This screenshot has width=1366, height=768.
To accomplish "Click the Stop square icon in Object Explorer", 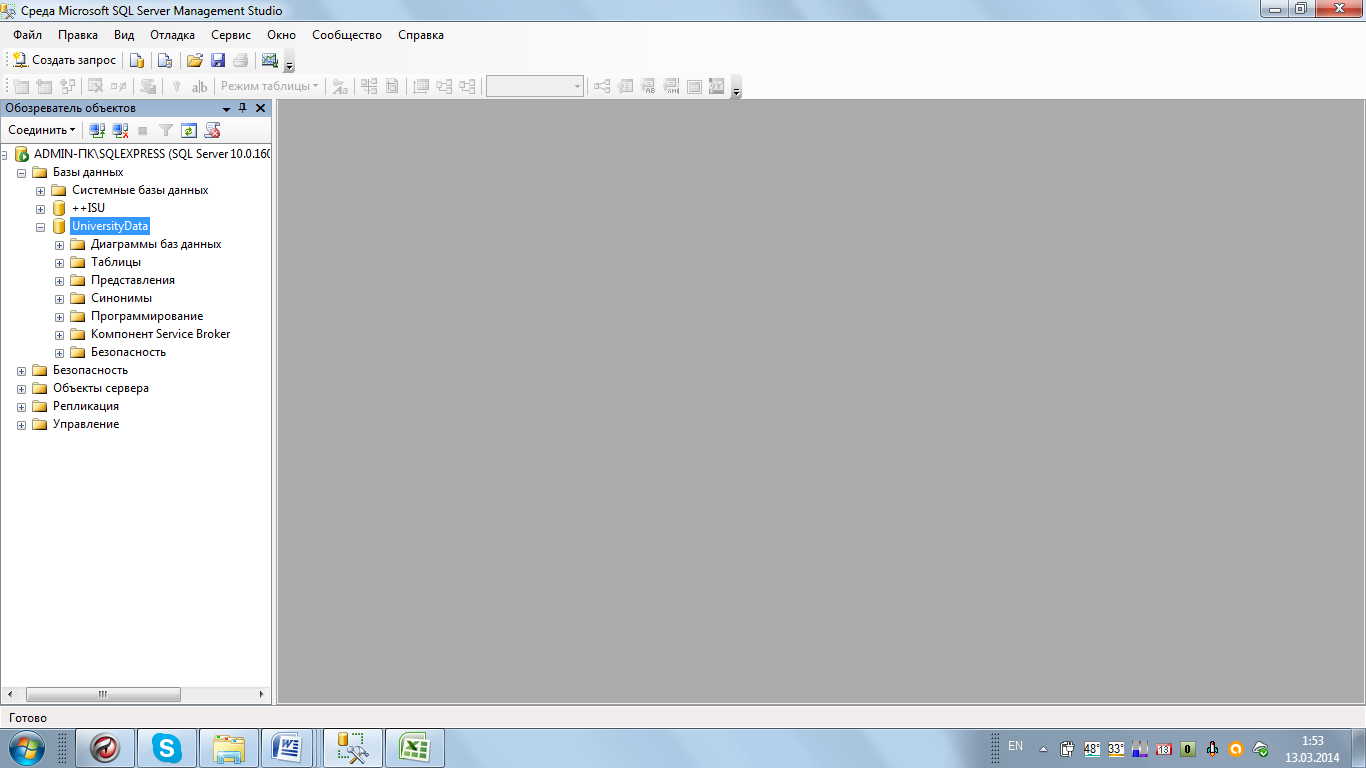I will coord(143,130).
